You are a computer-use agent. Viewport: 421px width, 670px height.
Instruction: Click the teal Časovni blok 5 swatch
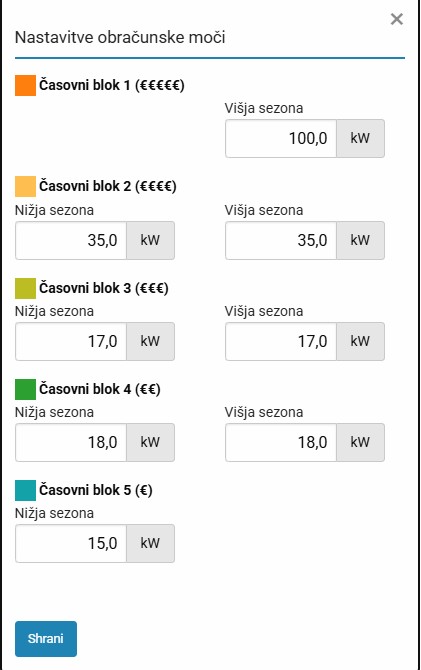pyautogui.click(x=25, y=490)
